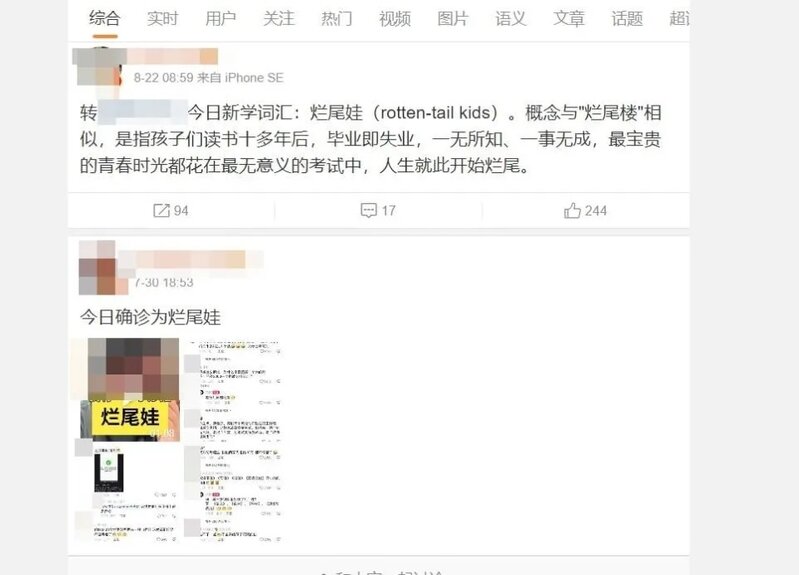Switch to the 话题 tab
799x575 pixels.
tap(627, 19)
